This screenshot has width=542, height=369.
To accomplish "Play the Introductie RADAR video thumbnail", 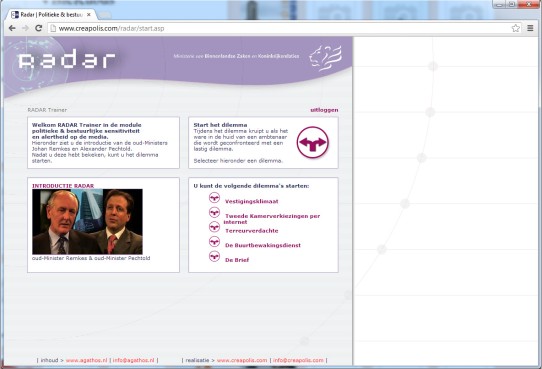I will point(87,221).
